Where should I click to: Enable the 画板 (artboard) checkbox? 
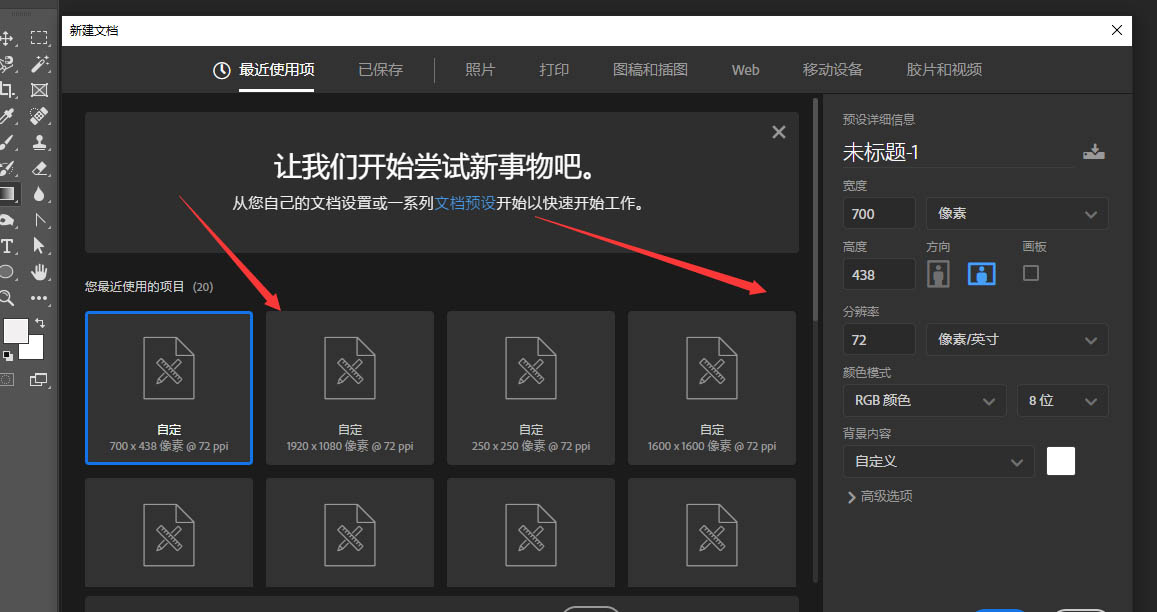point(1031,273)
